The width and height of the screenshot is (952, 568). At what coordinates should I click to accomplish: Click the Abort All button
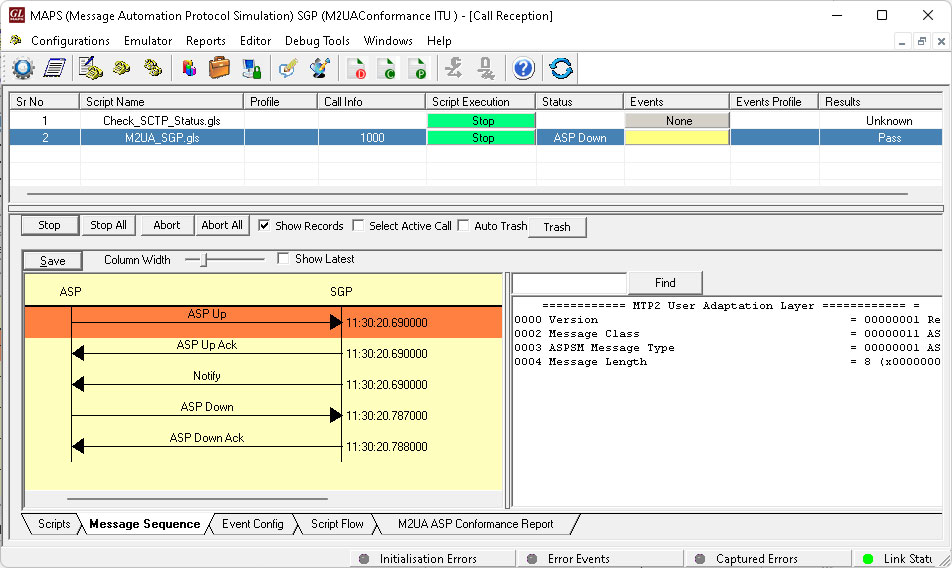coord(222,225)
